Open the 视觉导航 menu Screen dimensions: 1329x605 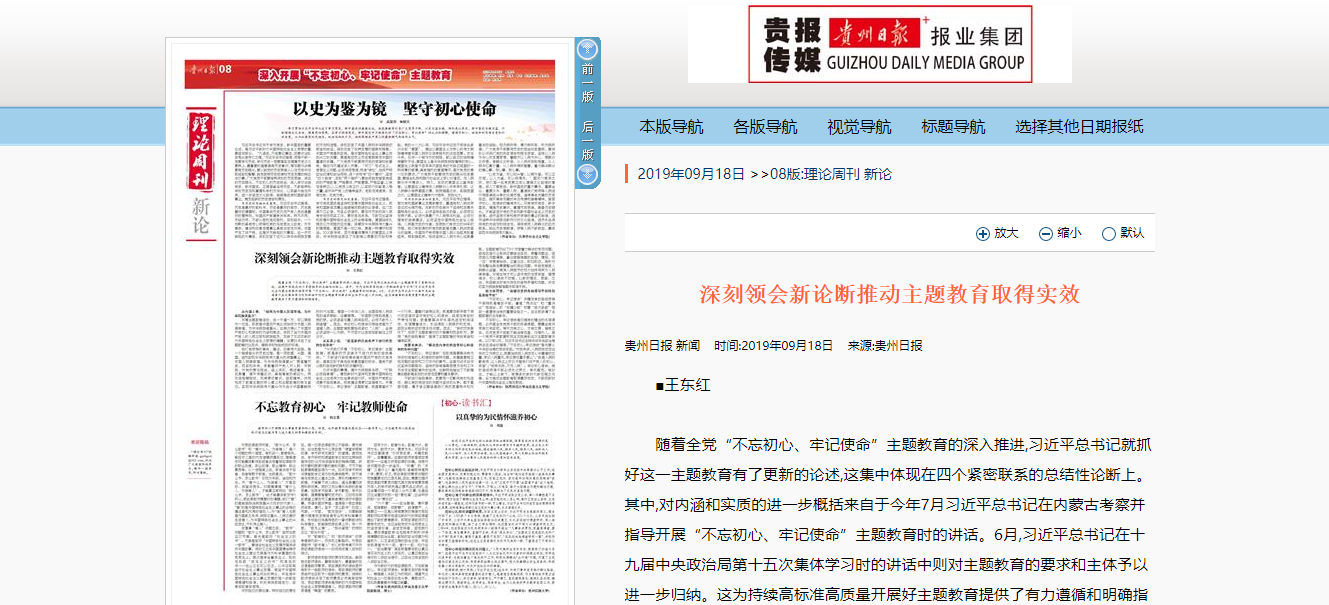(859, 127)
